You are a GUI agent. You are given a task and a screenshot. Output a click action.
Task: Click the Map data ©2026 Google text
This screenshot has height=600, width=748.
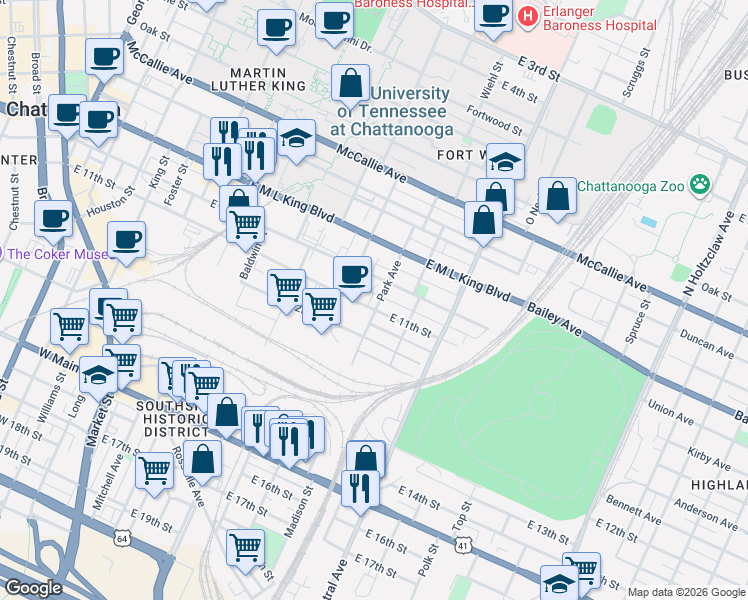point(686,592)
